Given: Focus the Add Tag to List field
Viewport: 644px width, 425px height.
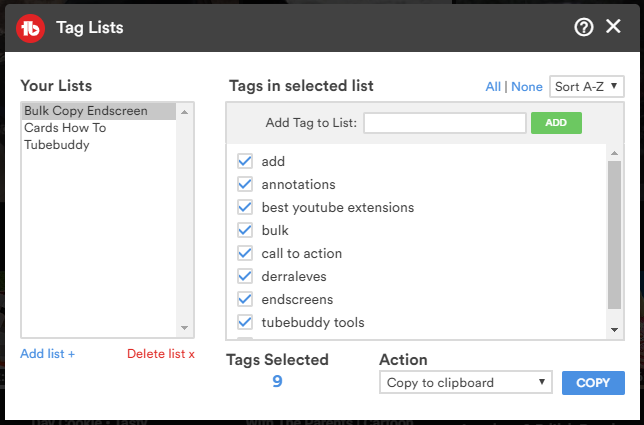Looking at the screenshot, I should coord(444,123).
